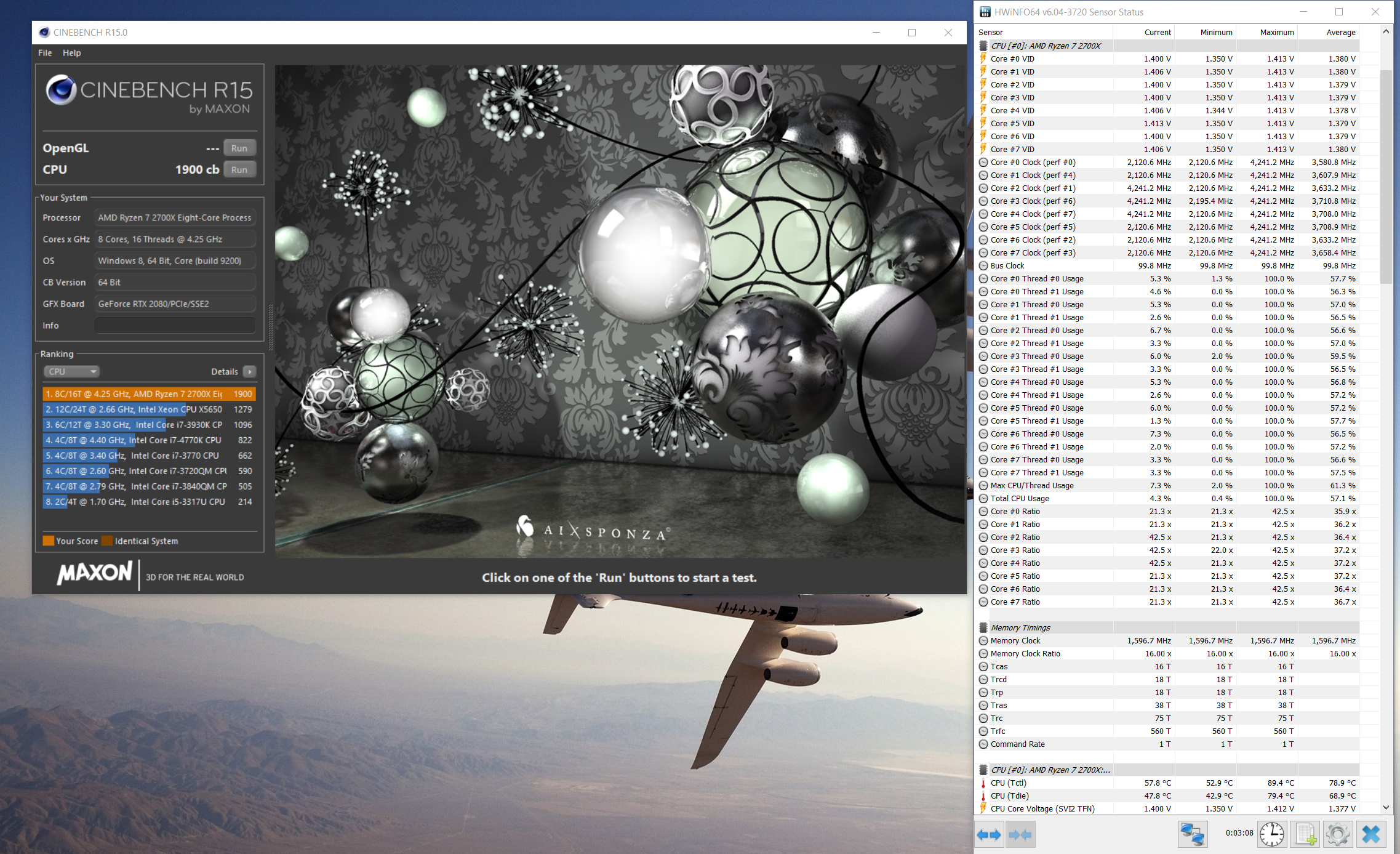Click the orange Your Score legend swatch
The width and height of the screenshot is (1400, 854).
pos(49,541)
